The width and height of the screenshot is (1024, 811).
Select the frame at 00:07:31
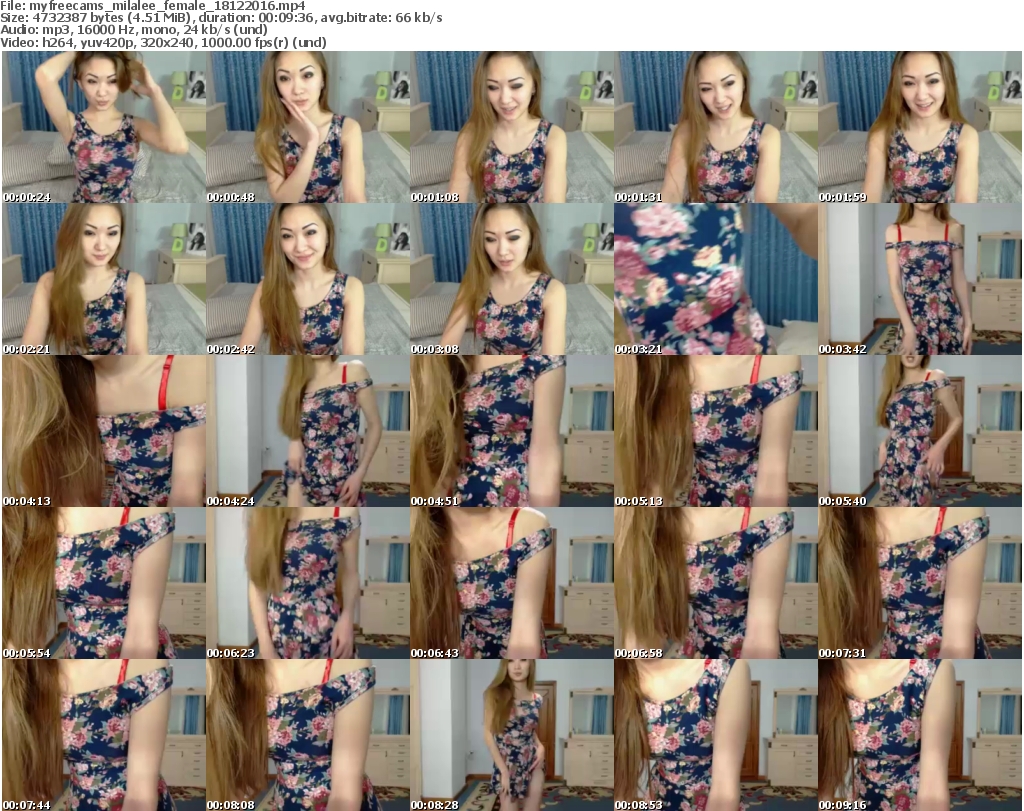click(x=919, y=583)
